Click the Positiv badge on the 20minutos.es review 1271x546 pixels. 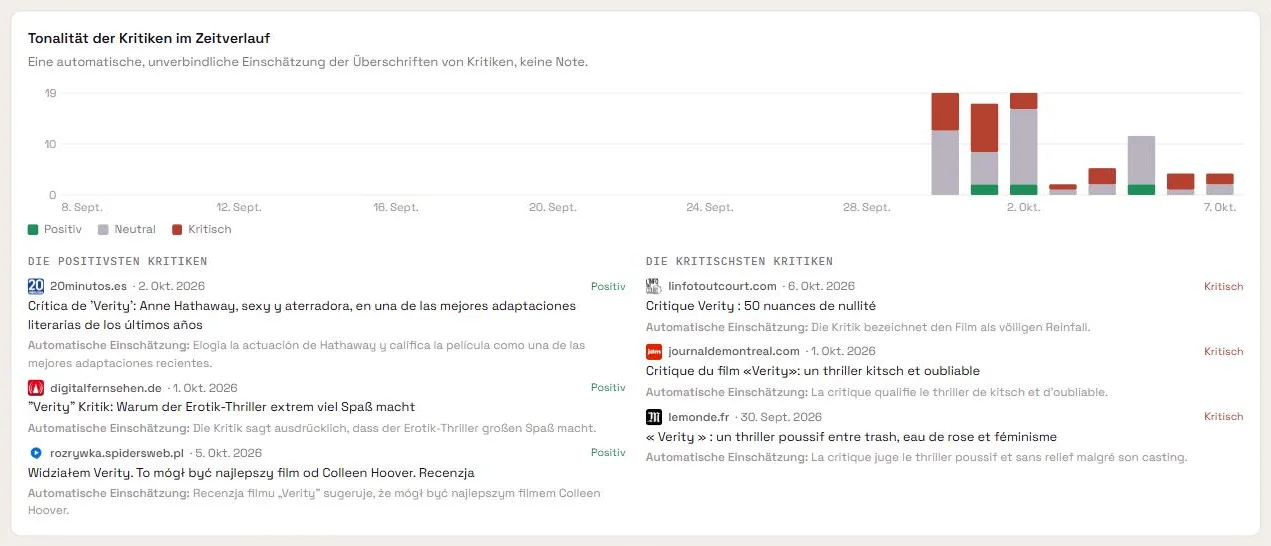tap(608, 286)
